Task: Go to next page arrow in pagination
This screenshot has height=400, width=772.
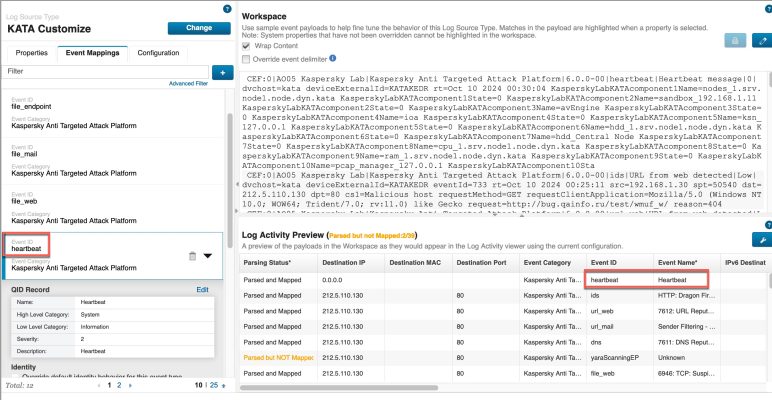Action: [x=130, y=385]
